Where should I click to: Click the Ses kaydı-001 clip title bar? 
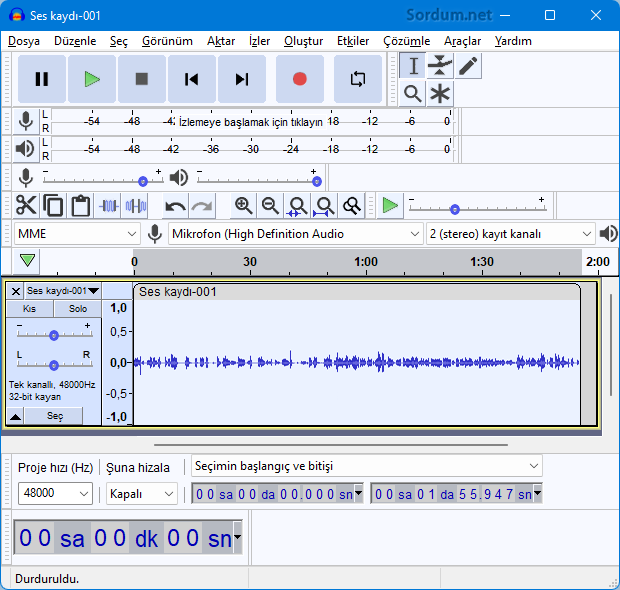pyautogui.click(x=357, y=292)
